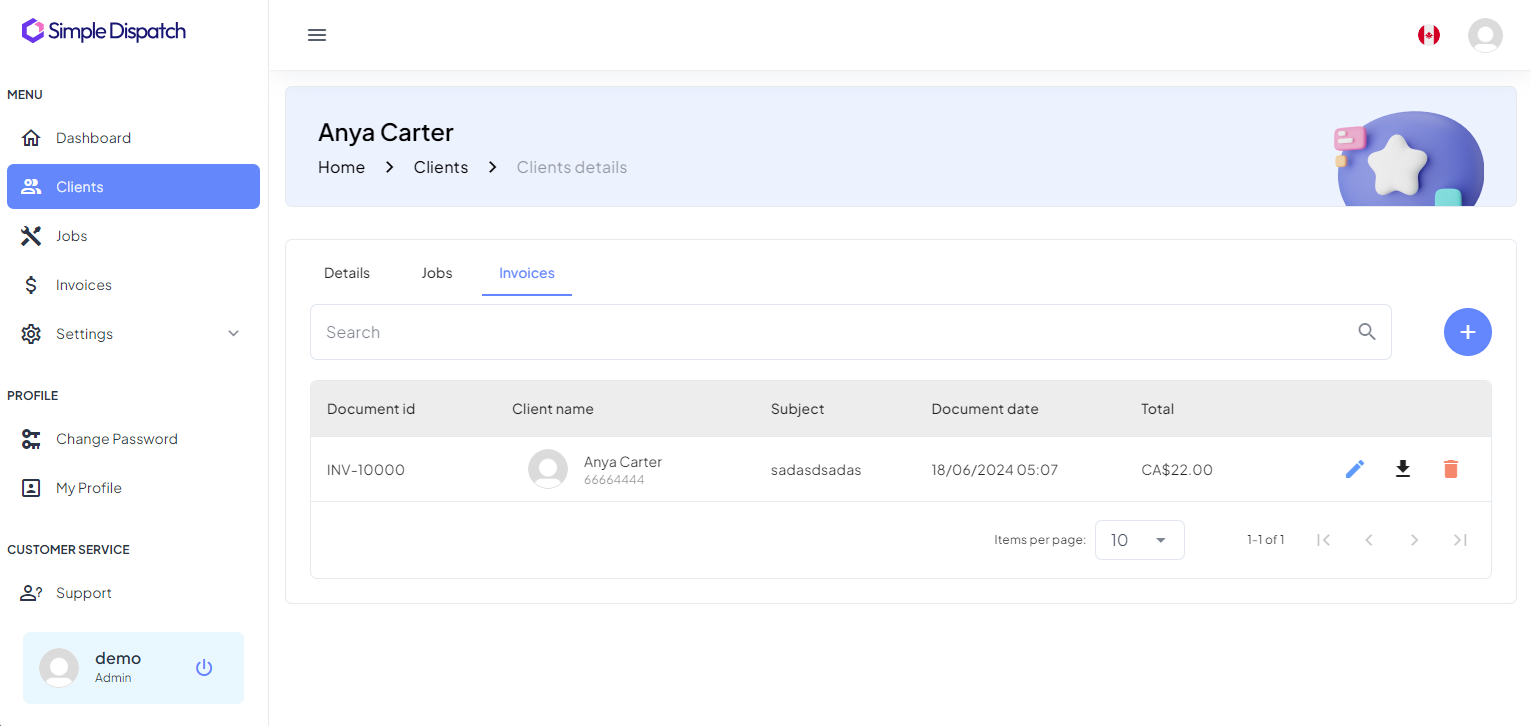Open the items per page dropdown

[x=1140, y=540]
